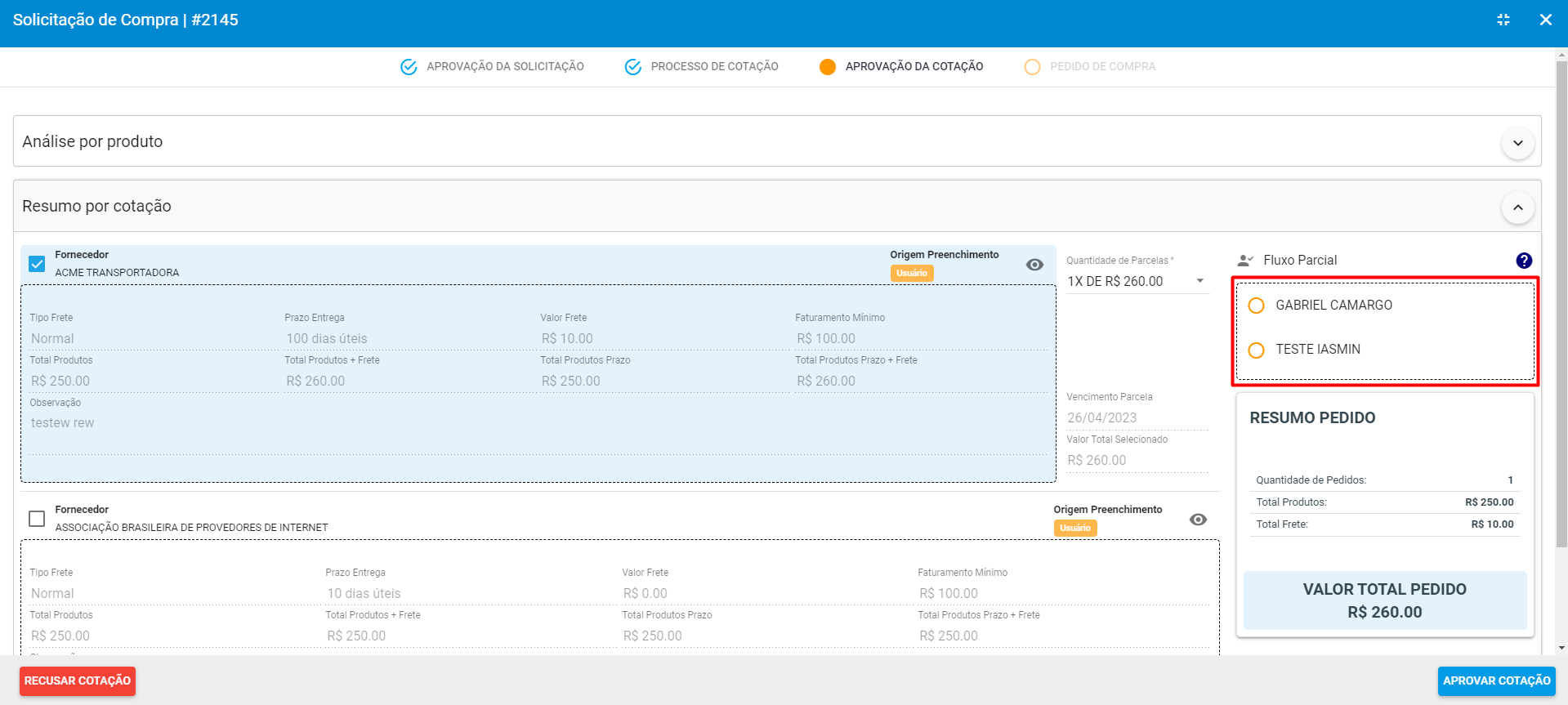Screen dimensions: 1568x705
Task: Click the scrollbar down arrow
Action: click(x=1561, y=648)
